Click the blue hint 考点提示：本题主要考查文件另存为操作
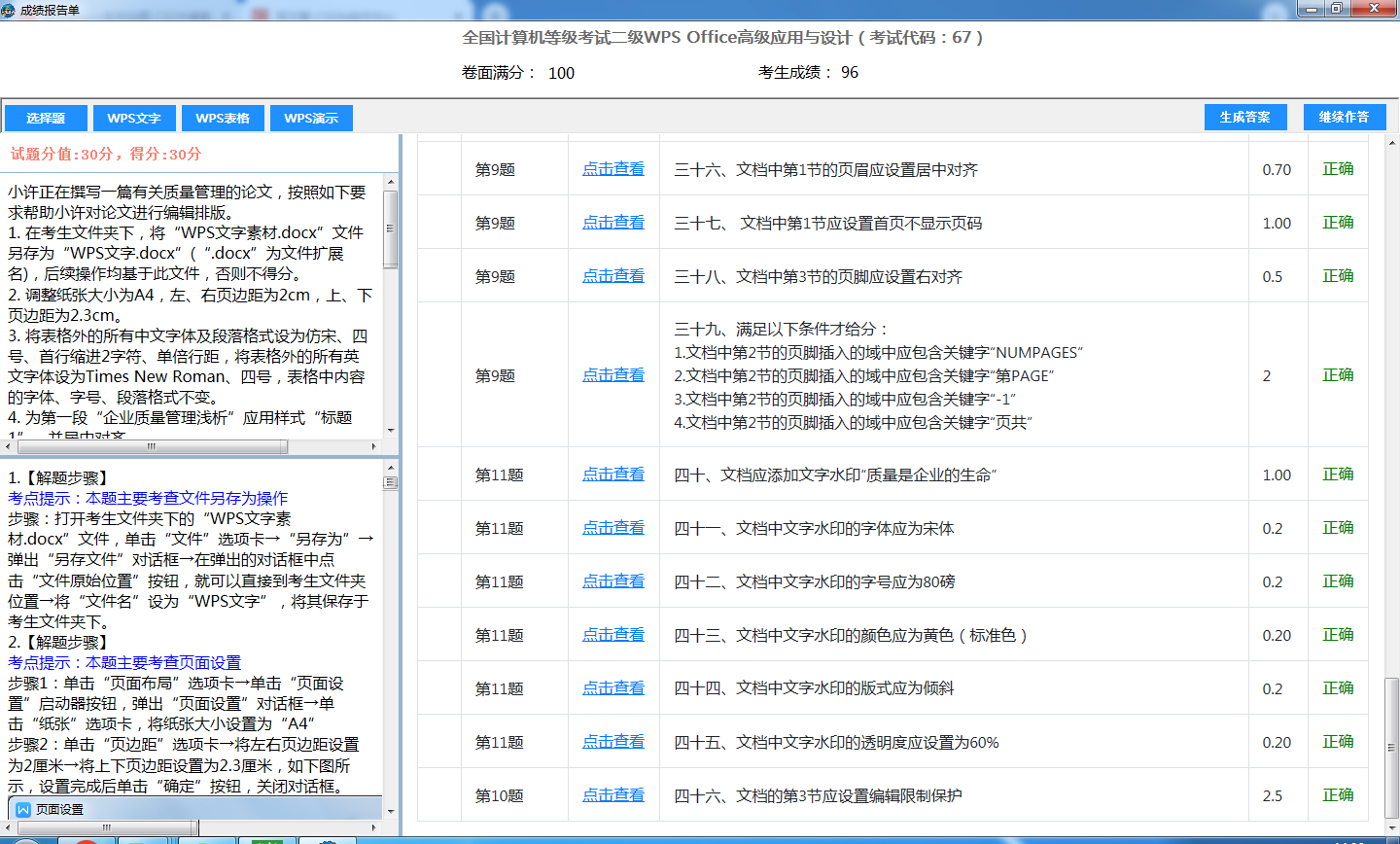 [148, 498]
